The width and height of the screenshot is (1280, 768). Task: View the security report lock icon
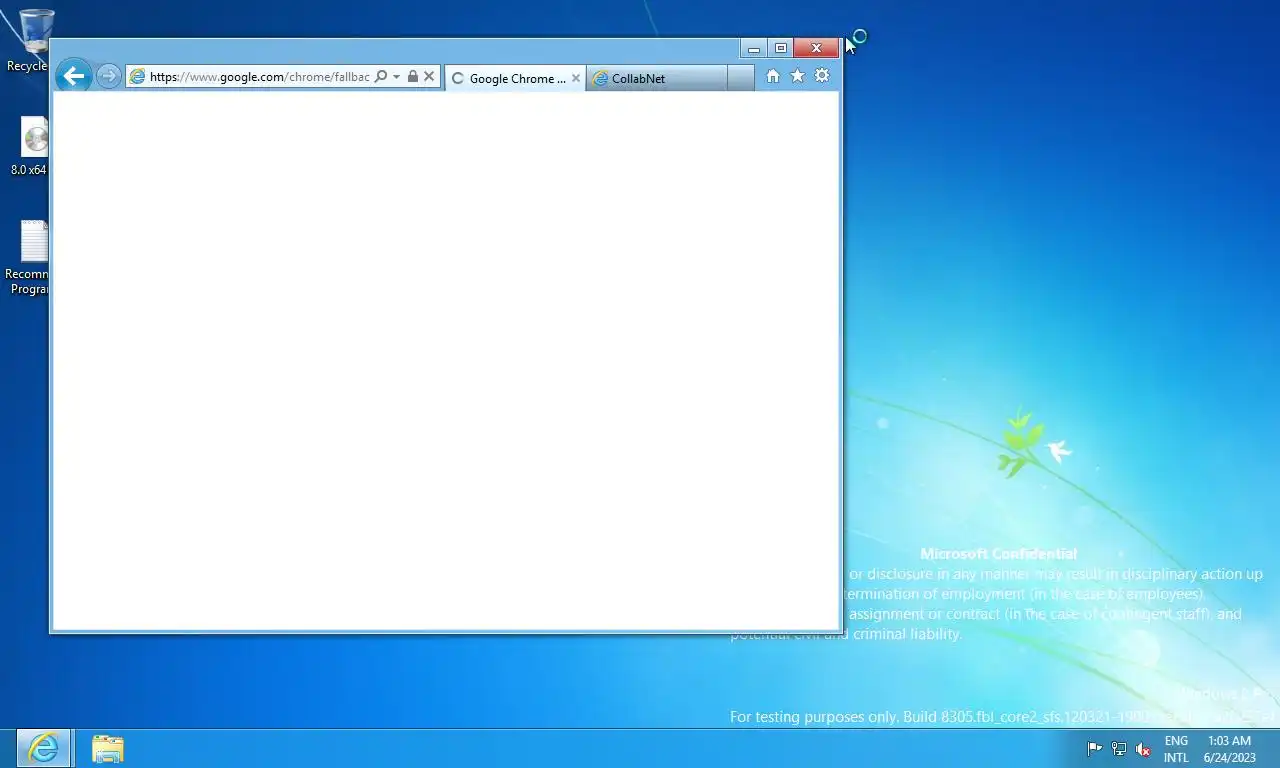point(412,77)
